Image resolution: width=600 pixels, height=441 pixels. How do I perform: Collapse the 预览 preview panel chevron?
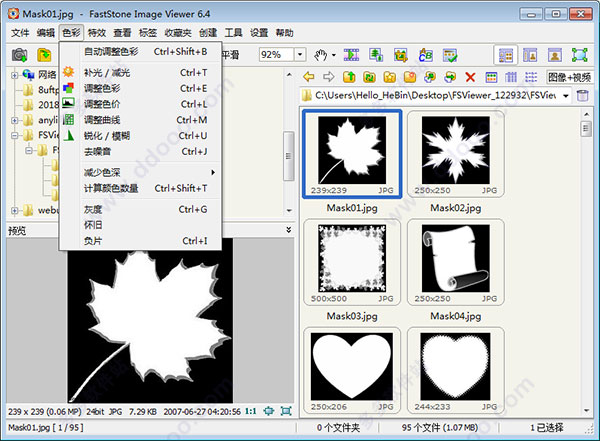pyautogui.click(x=289, y=230)
